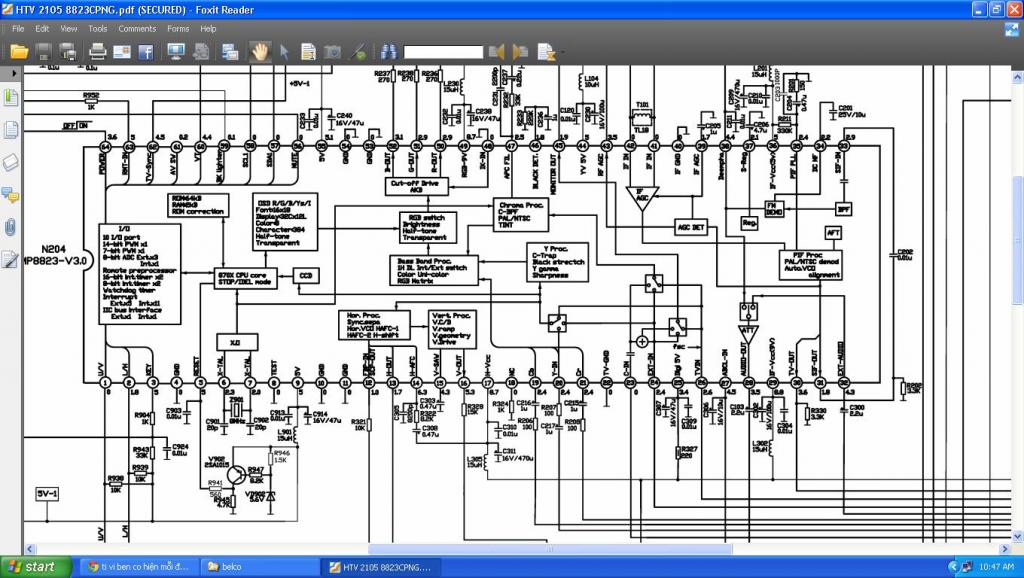Click the system tray expand arrow
The width and height of the screenshot is (1024, 578).
(953, 567)
